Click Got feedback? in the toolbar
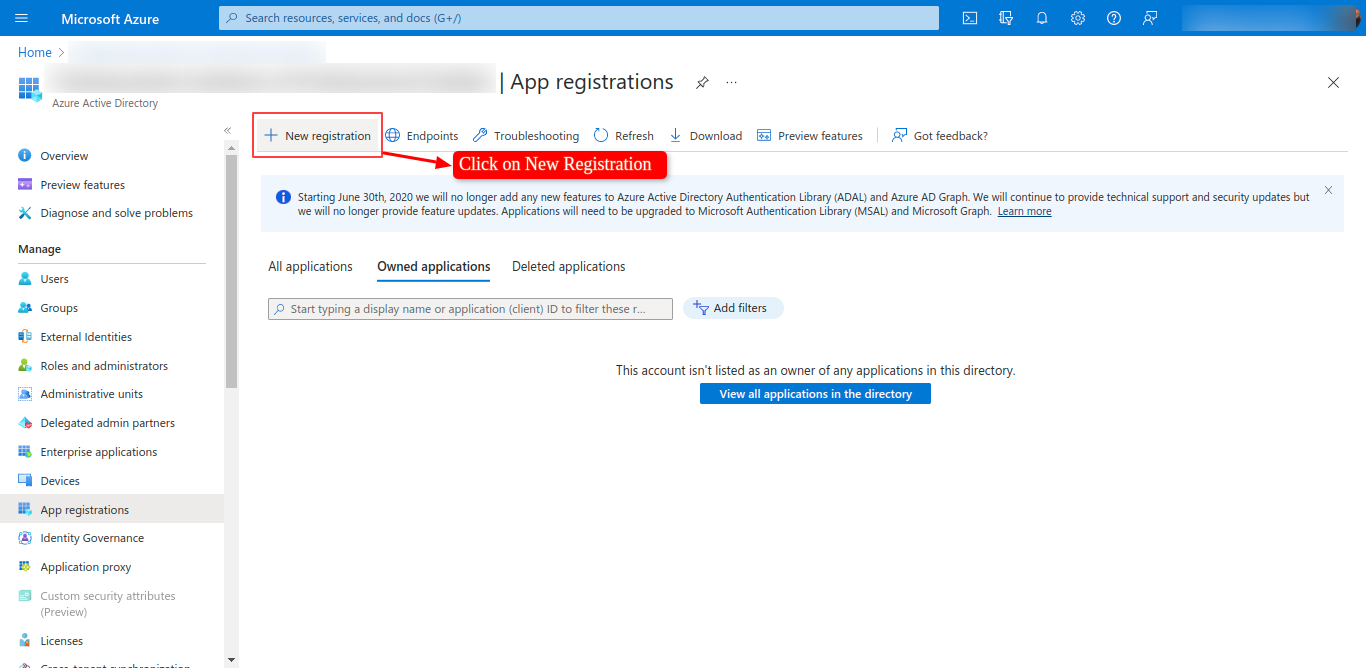Screen dimensions: 1366x668 pos(940,136)
